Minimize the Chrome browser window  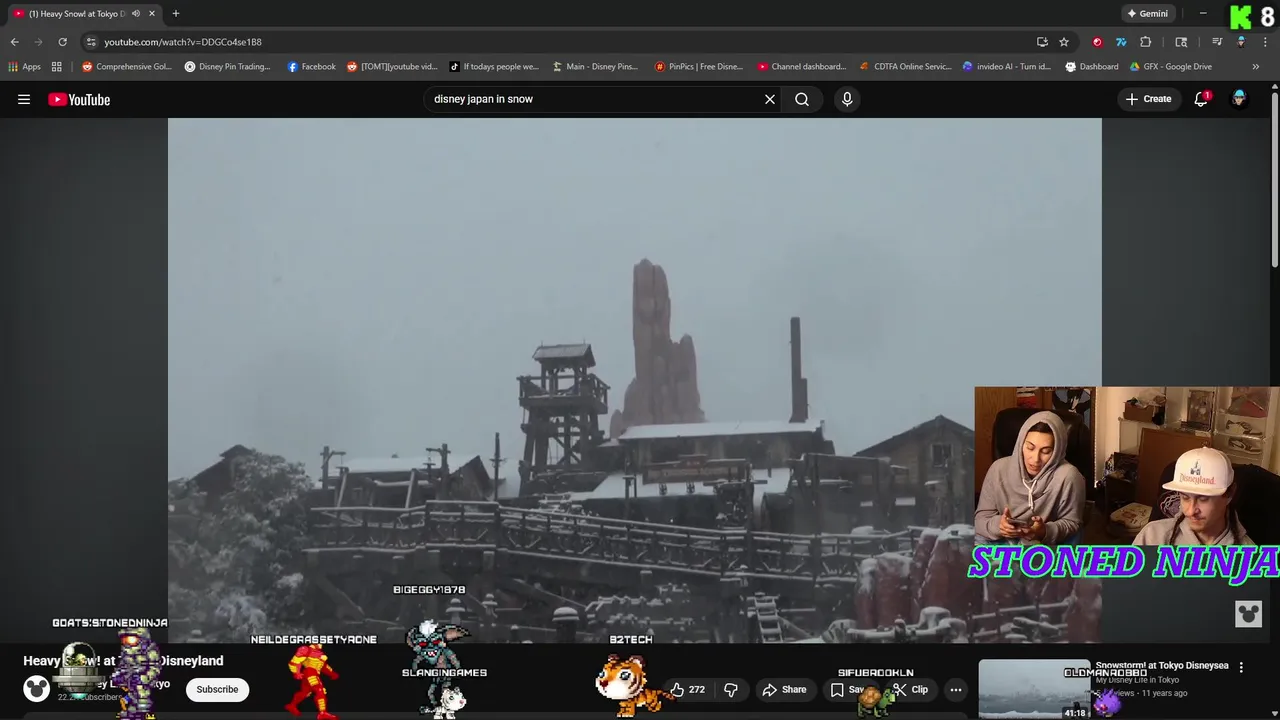point(1203,14)
